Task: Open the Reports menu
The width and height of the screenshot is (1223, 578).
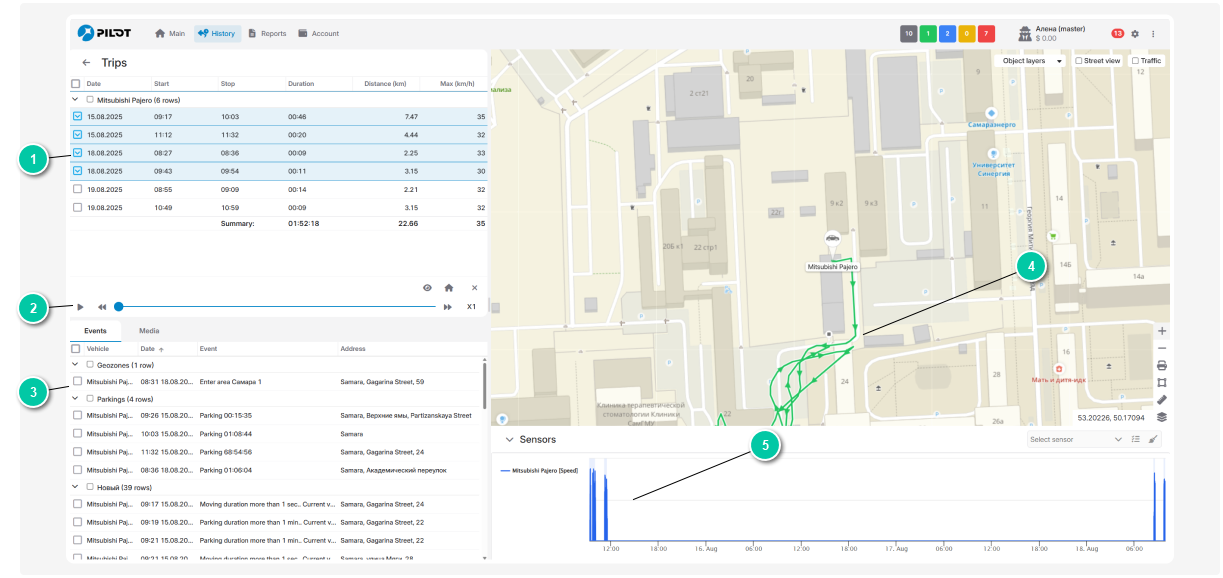Action: coord(267,33)
